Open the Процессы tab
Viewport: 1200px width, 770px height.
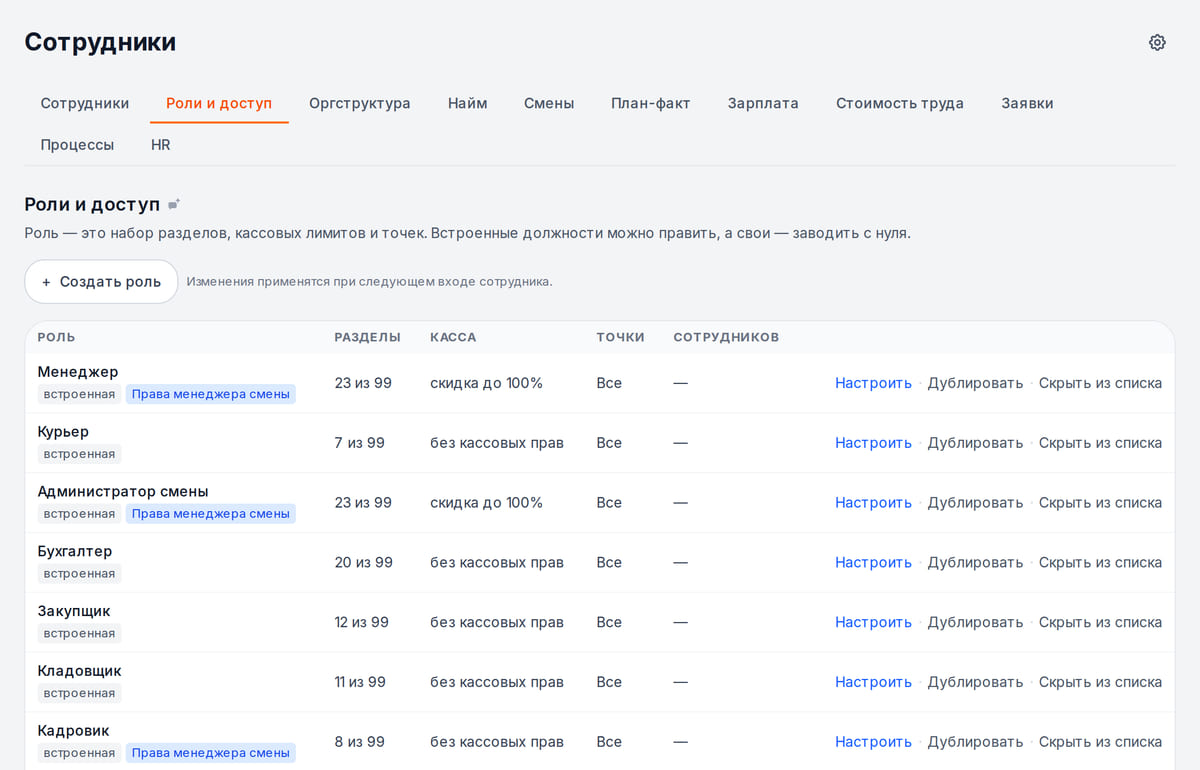point(77,144)
